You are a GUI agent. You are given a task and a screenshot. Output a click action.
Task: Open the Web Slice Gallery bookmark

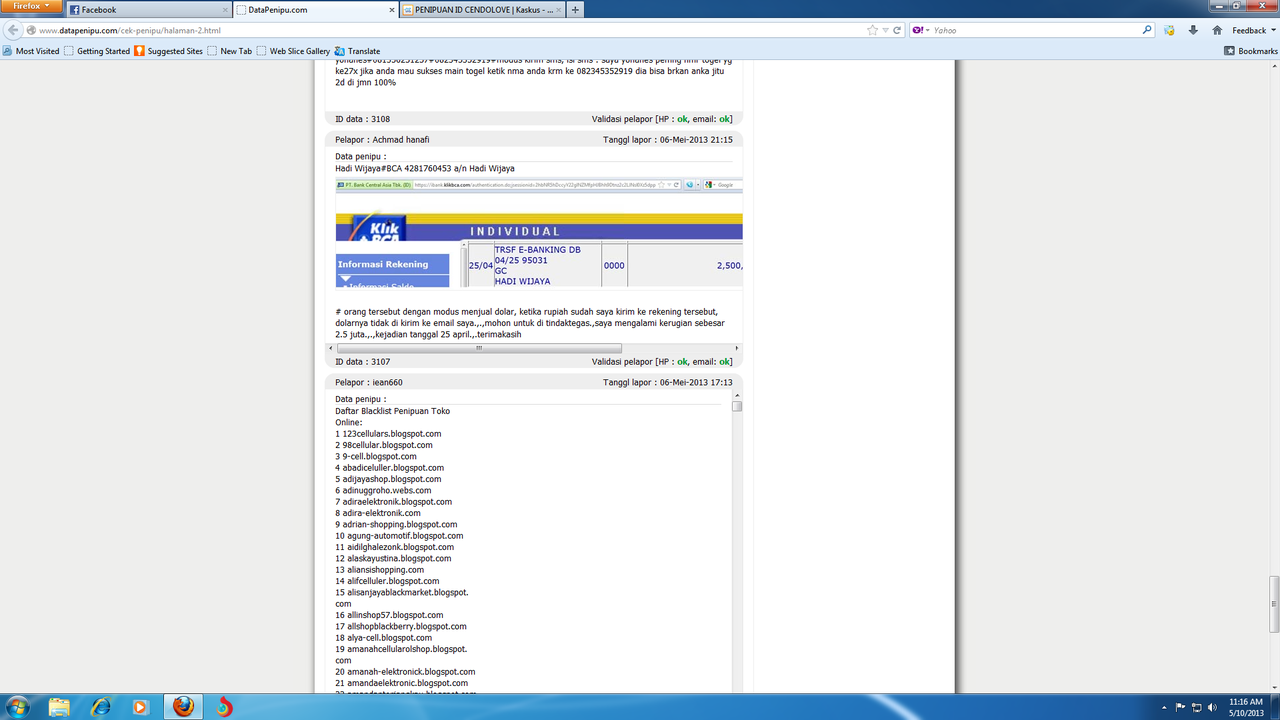coord(293,51)
